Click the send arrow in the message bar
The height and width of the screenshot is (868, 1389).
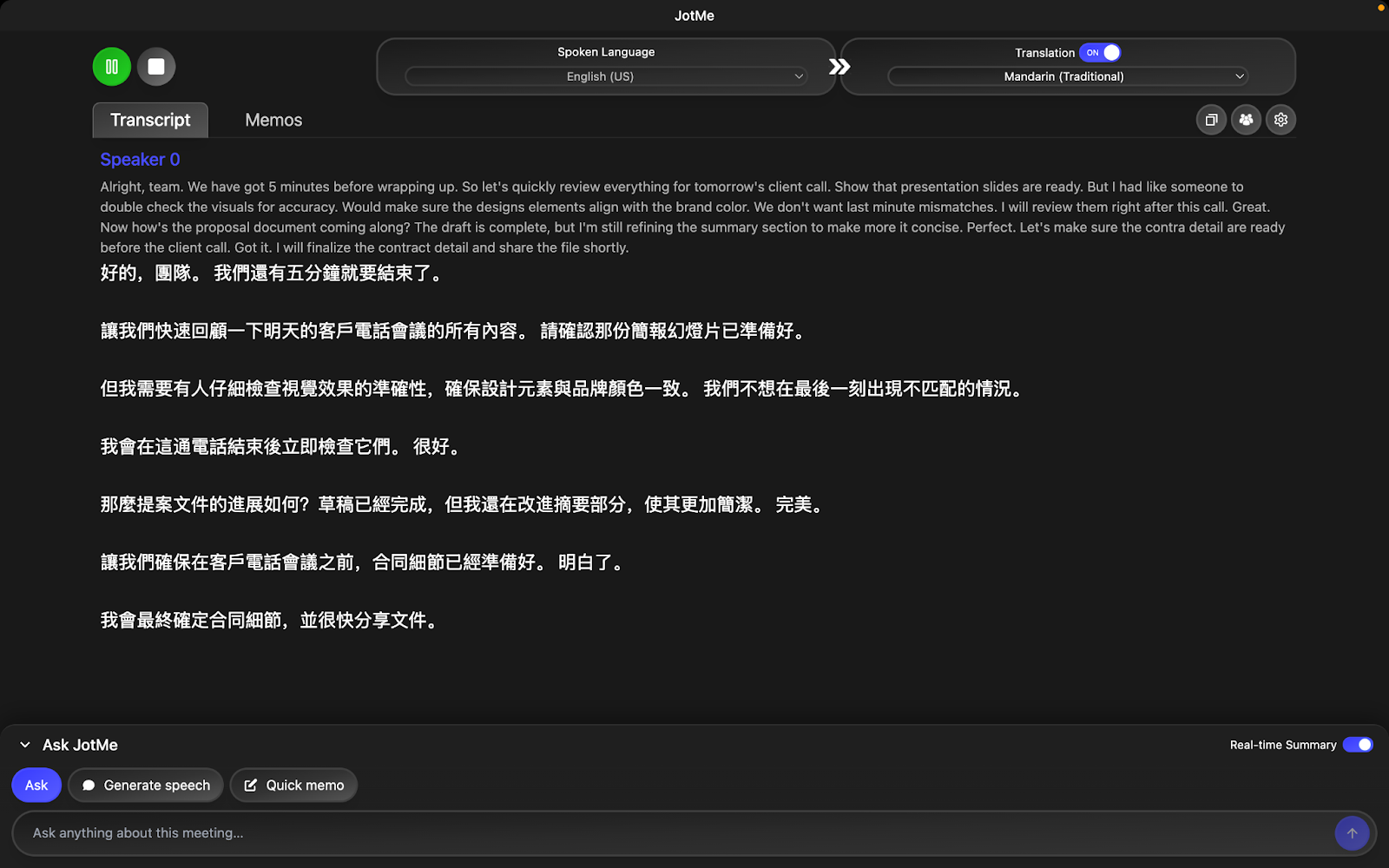click(x=1351, y=832)
